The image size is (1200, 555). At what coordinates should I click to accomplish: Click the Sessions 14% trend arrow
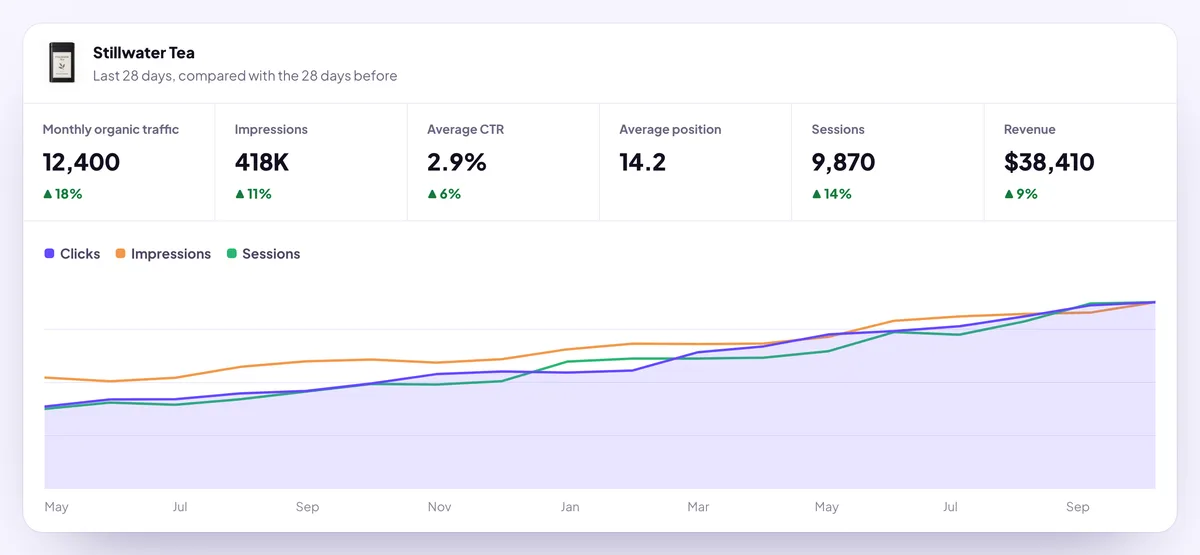point(816,194)
